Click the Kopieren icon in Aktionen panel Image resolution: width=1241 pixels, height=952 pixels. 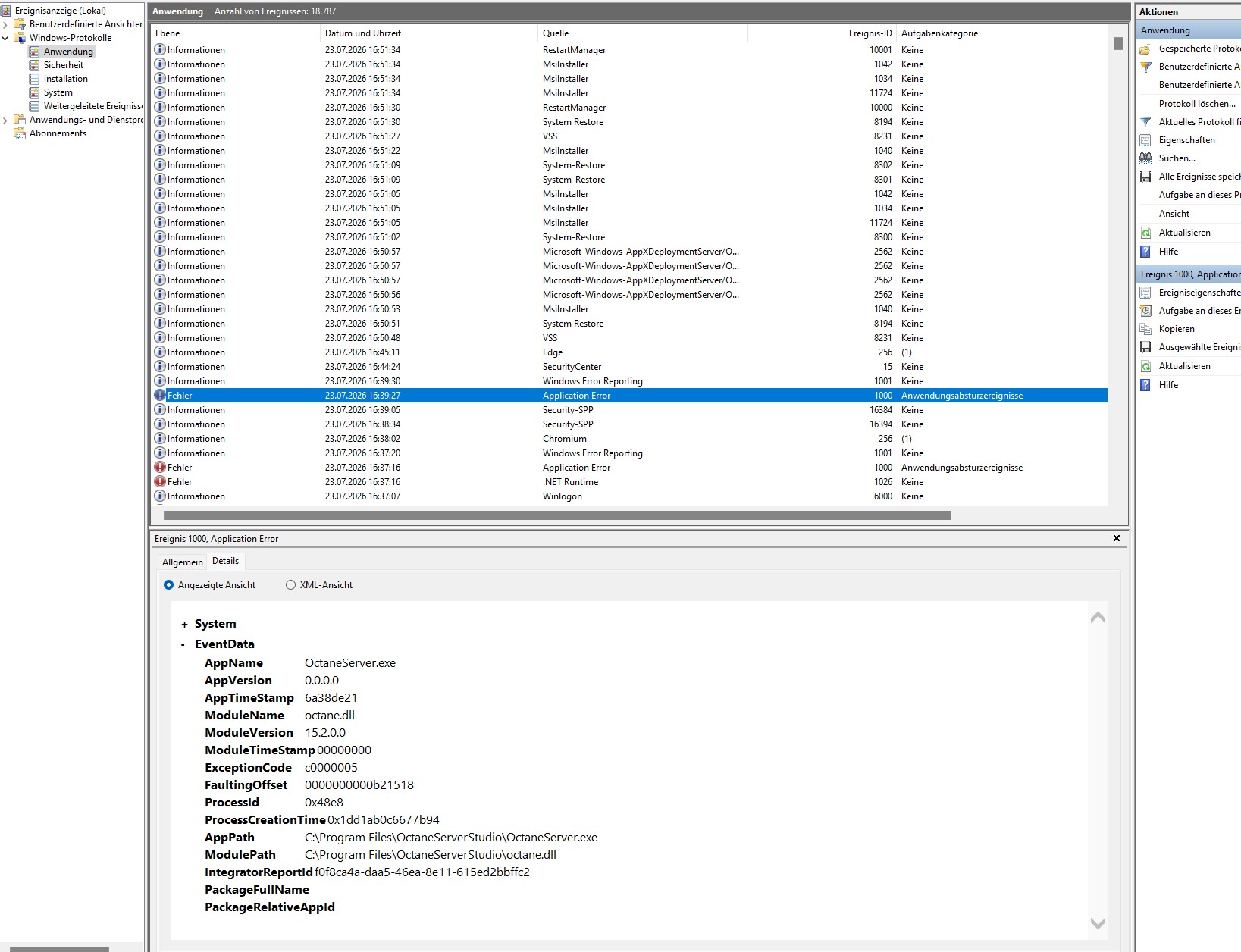[1145, 329]
